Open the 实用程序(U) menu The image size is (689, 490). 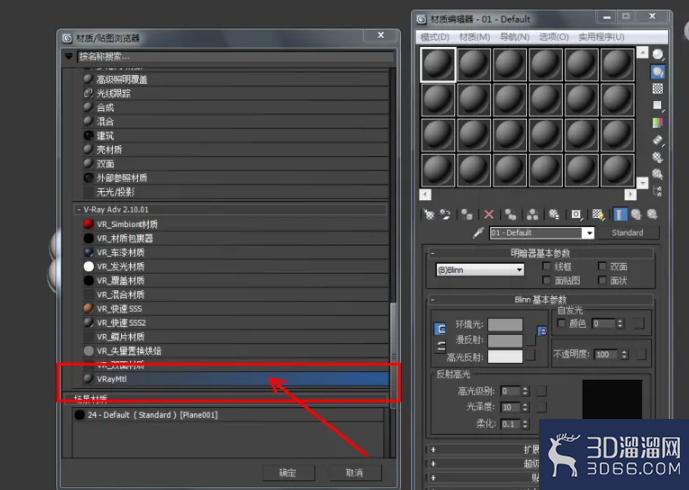[601, 37]
